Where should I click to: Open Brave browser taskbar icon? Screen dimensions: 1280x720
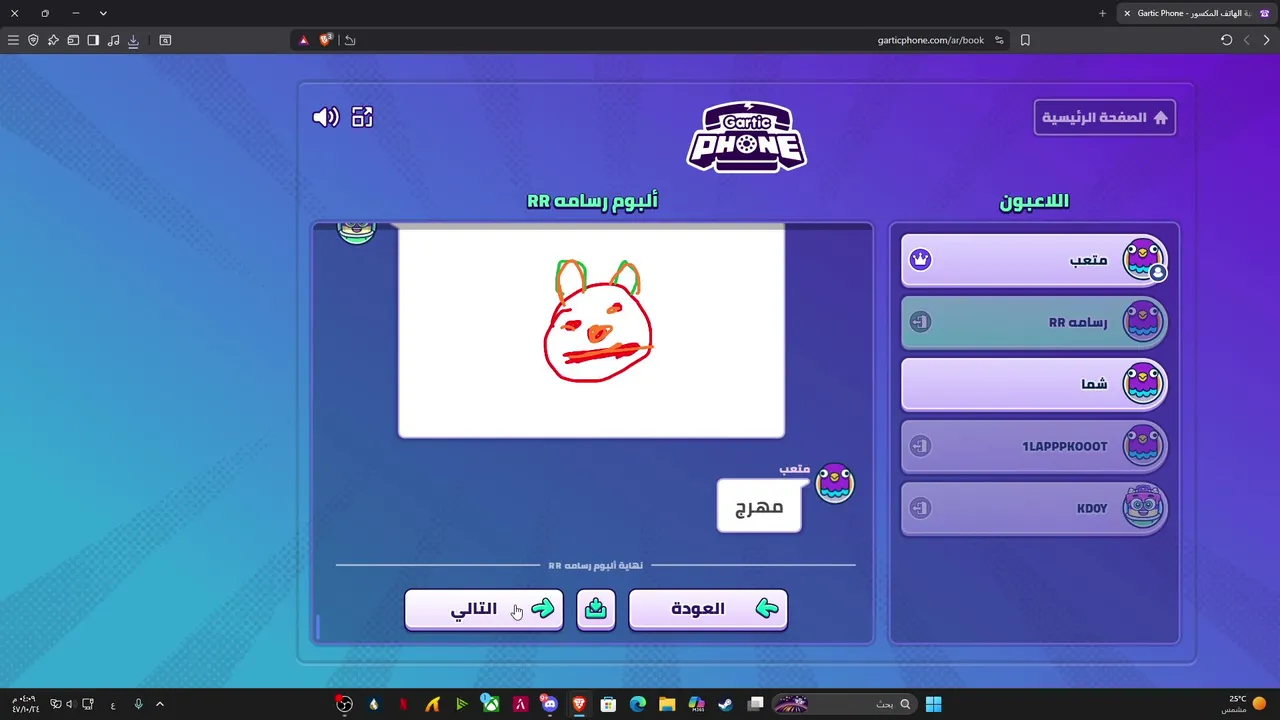[579, 704]
